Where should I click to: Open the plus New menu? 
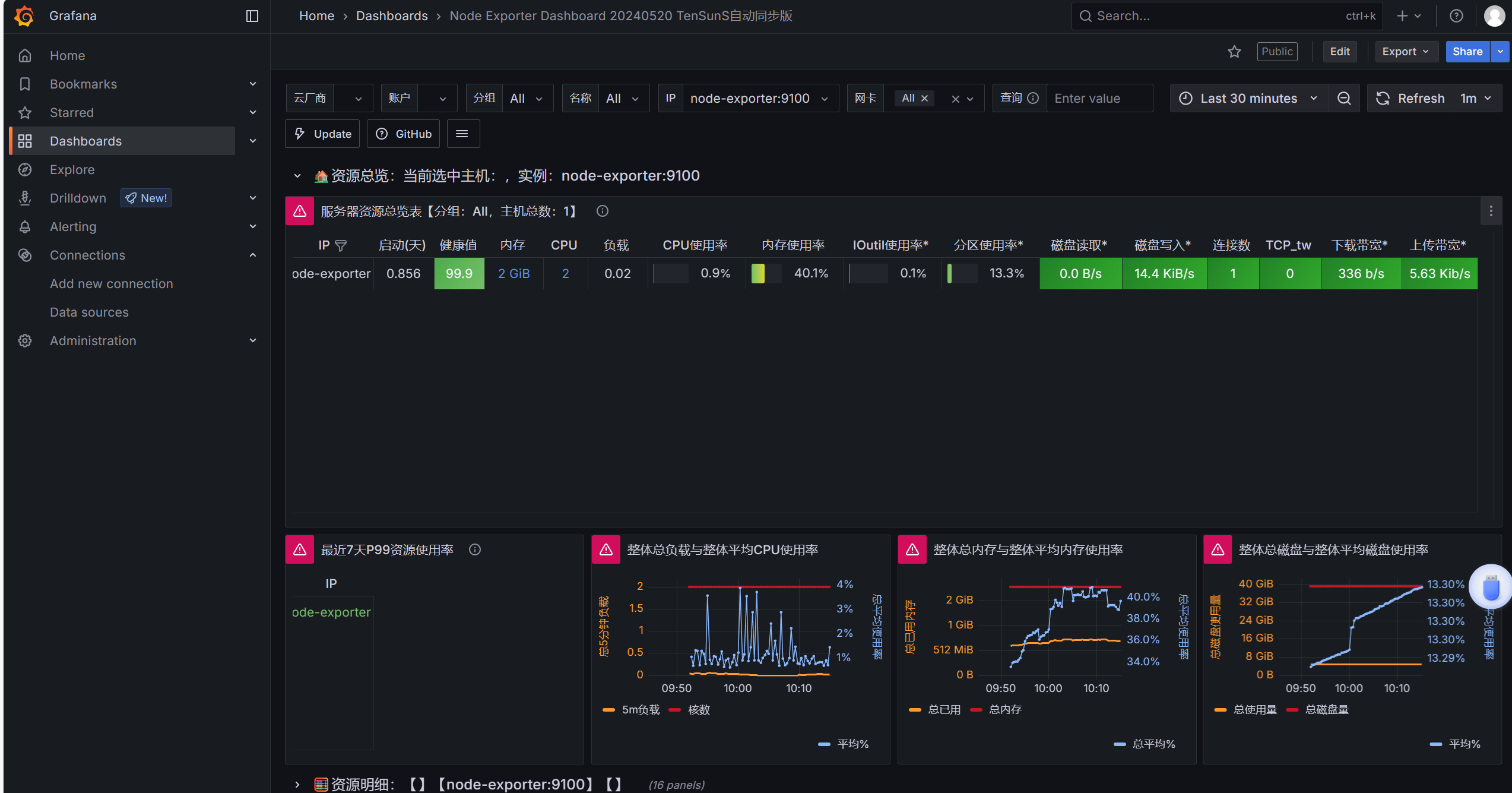pyautogui.click(x=1408, y=16)
